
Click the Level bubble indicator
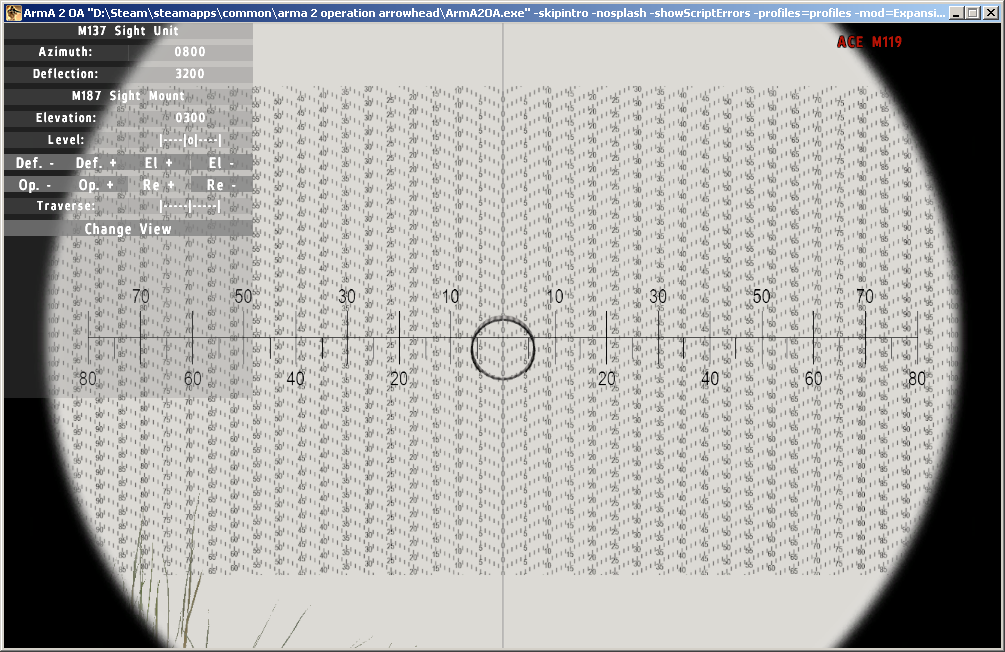(x=190, y=140)
